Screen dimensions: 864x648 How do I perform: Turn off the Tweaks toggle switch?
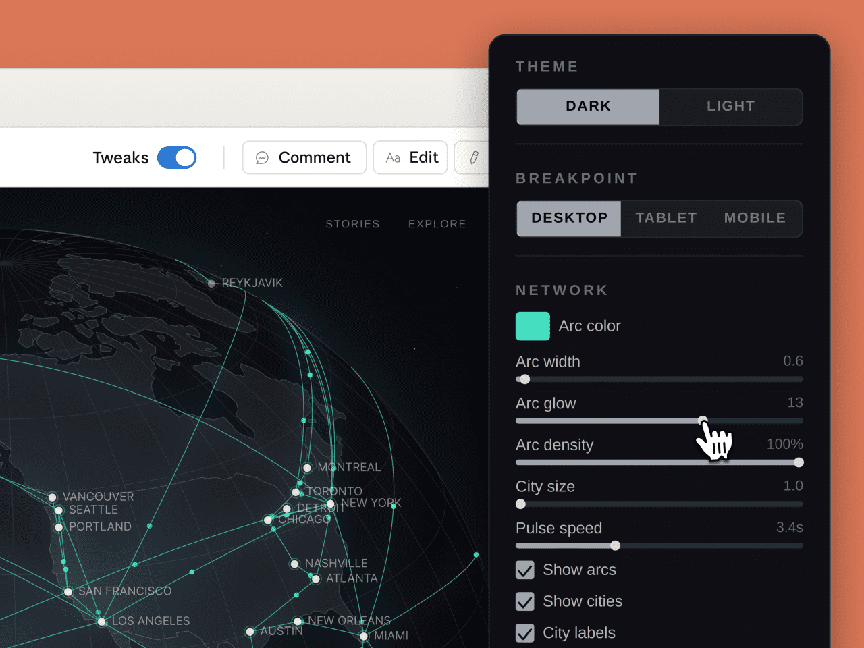point(177,157)
